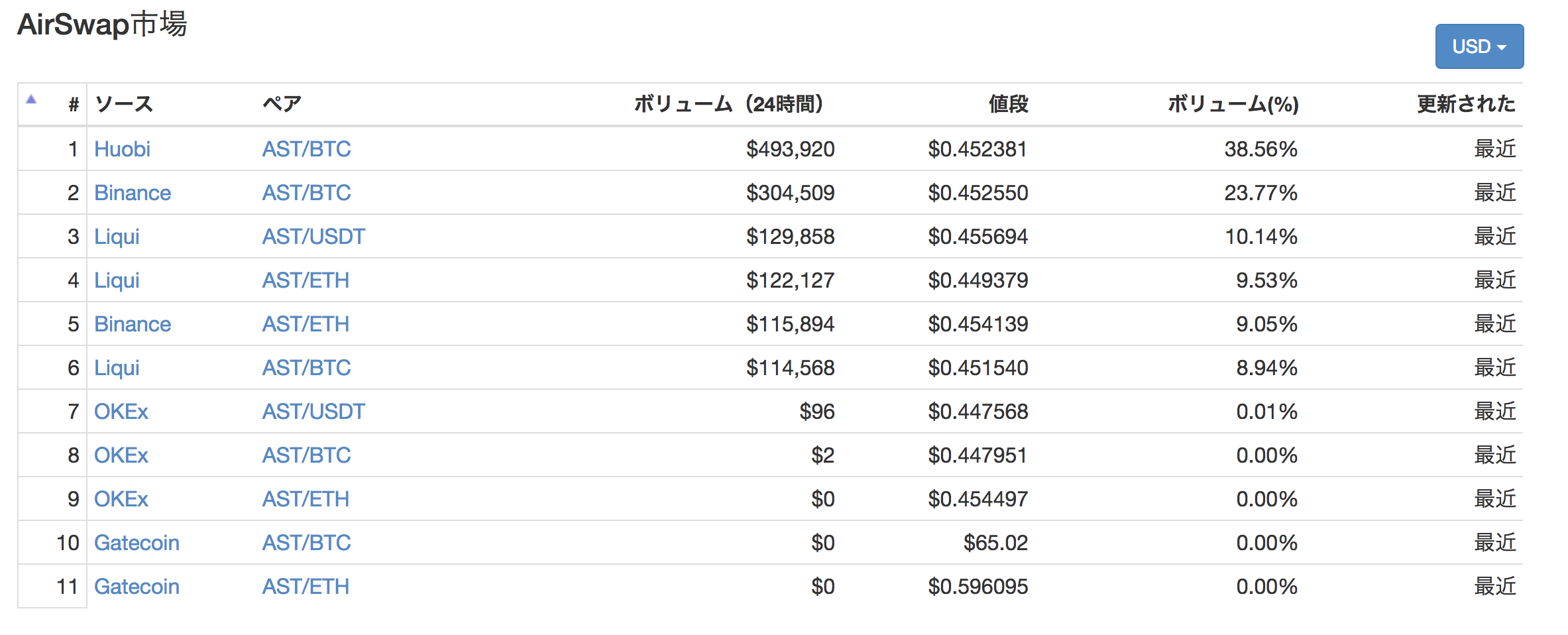Open AST/ETH pair in row 11

[x=306, y=587]
